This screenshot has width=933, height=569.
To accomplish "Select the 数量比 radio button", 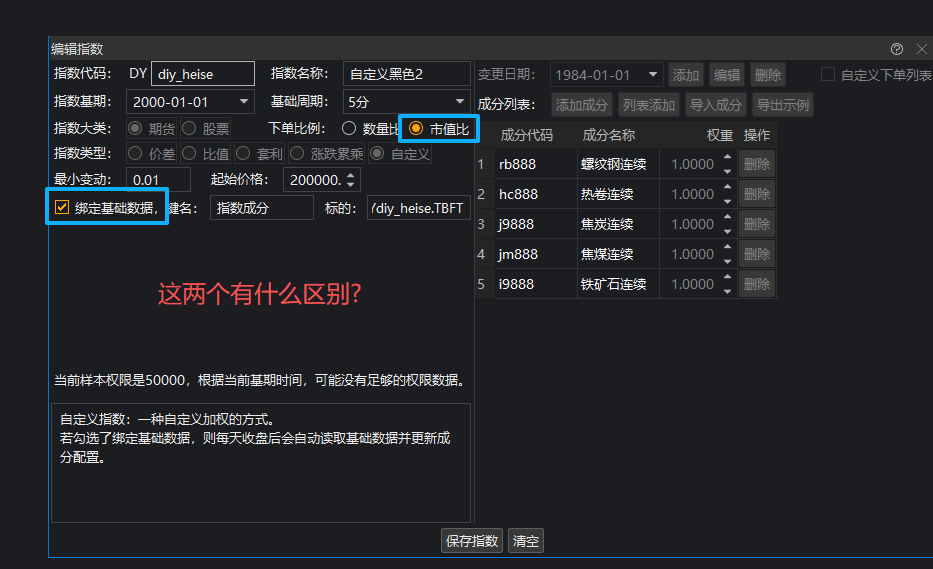I will click(x=349, y=128).
